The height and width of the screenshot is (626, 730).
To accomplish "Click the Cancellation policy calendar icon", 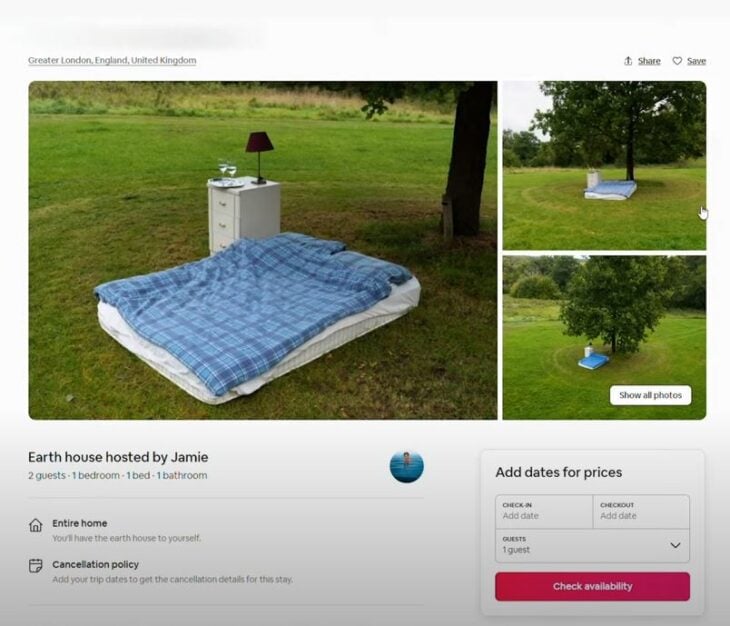I will click(36, 566).
